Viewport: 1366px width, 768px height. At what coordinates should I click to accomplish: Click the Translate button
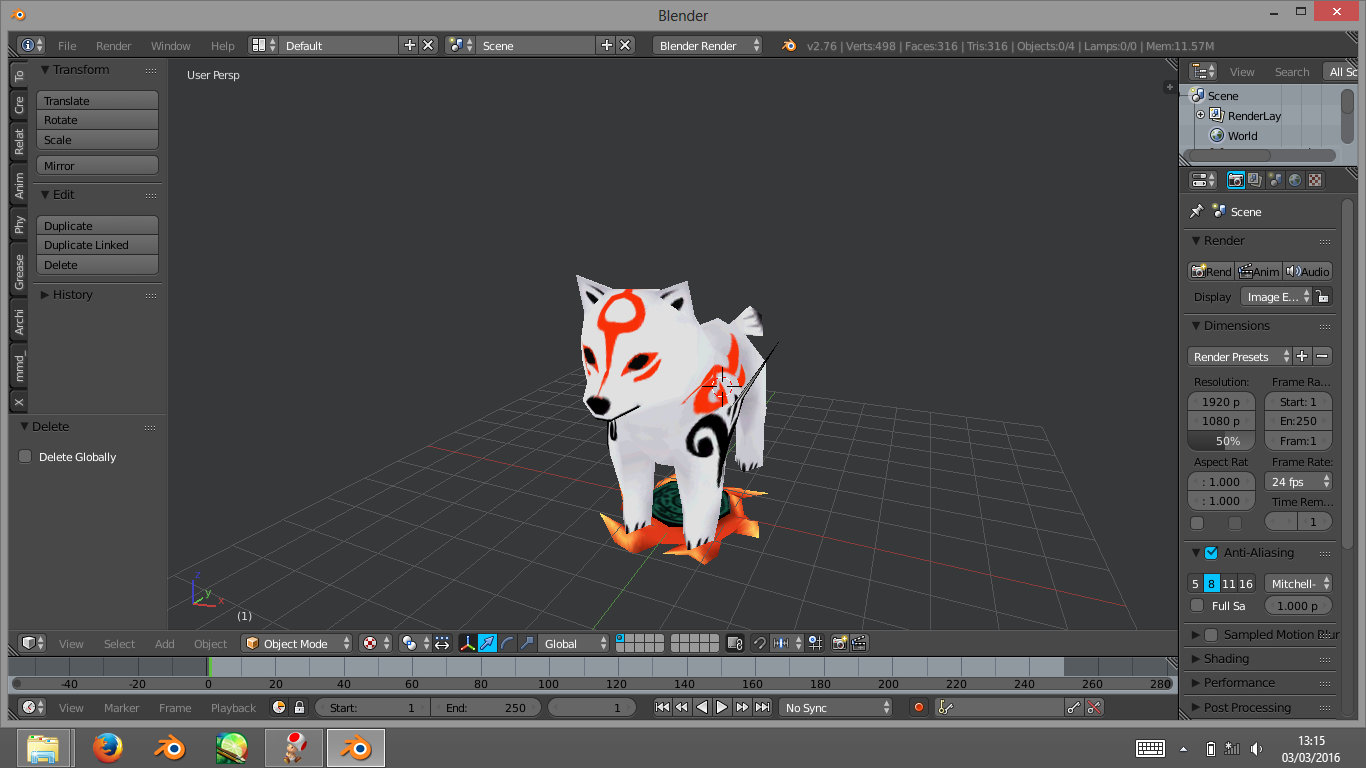[x=98, y=100]
